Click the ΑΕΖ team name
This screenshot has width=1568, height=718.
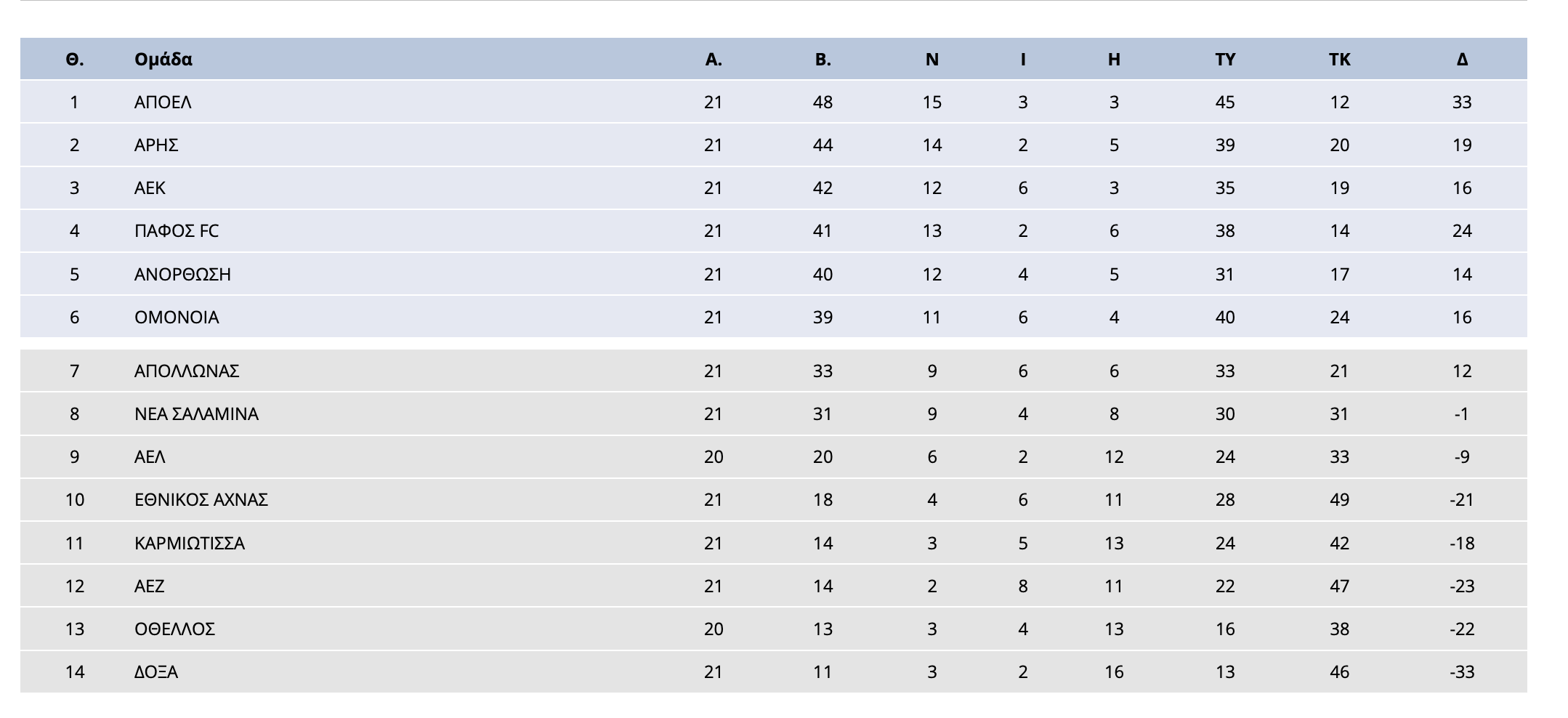150,586
